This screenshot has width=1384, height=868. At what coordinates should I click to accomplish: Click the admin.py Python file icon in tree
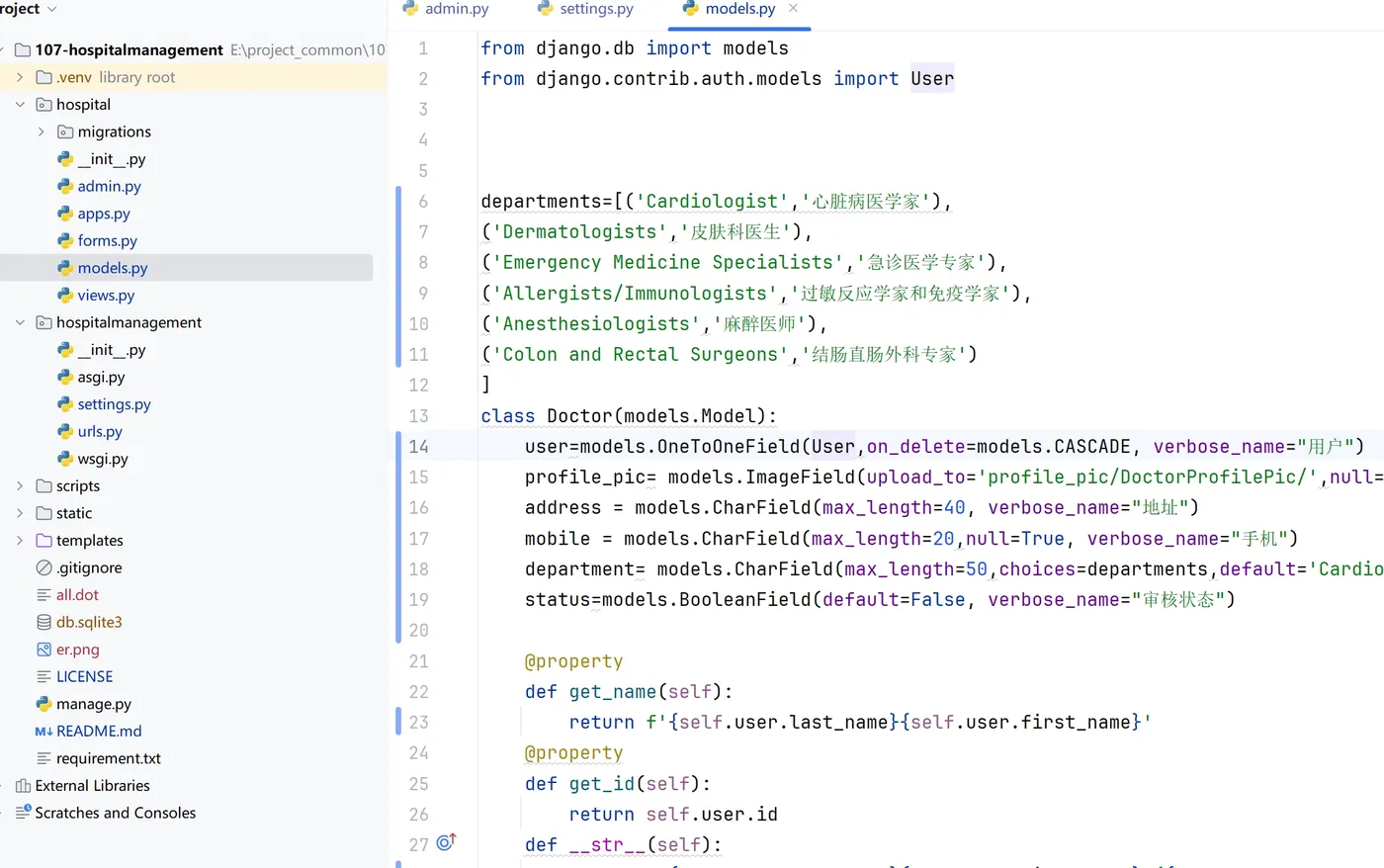coord(65,186)
